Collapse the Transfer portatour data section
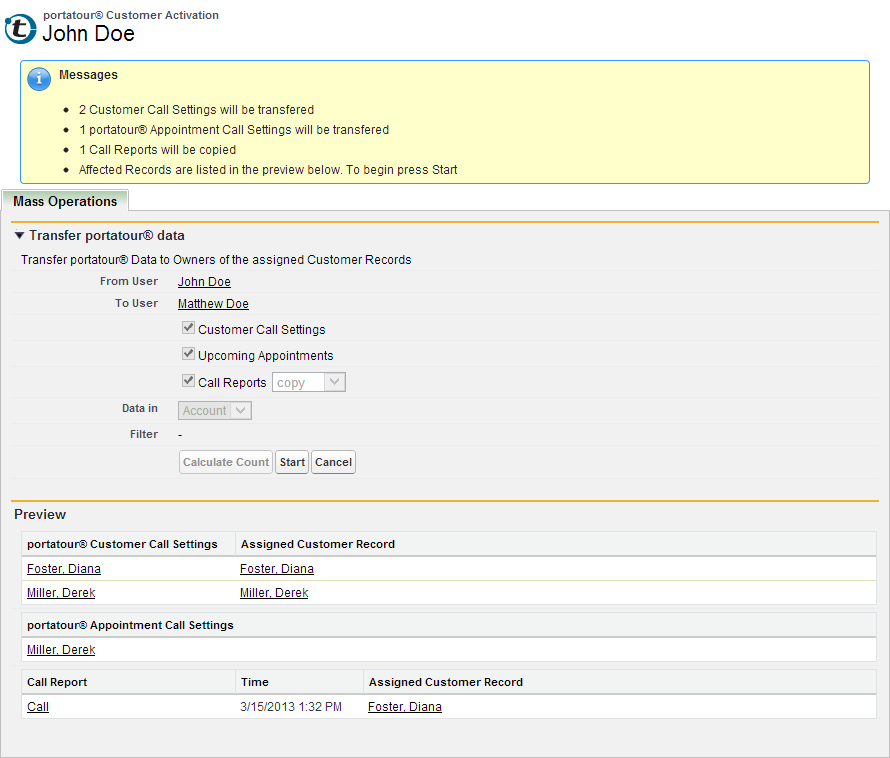Screen dimensions: 890x758 pyautogui.click(x=20, y=236)
